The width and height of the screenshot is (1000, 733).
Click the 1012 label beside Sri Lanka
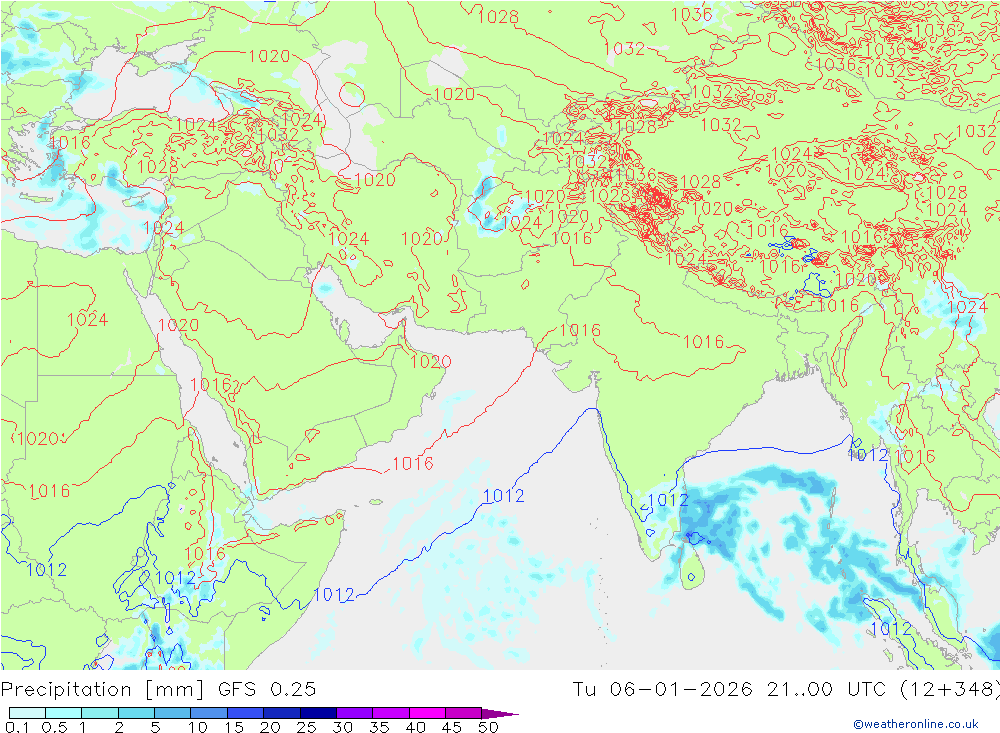pos(668,500)
